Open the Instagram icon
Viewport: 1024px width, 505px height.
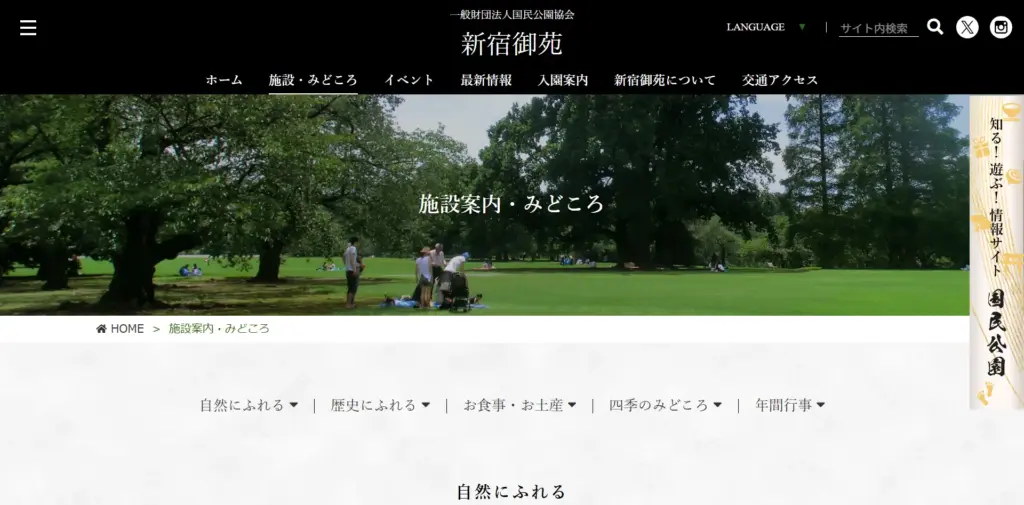click(x=1000, y=27)
